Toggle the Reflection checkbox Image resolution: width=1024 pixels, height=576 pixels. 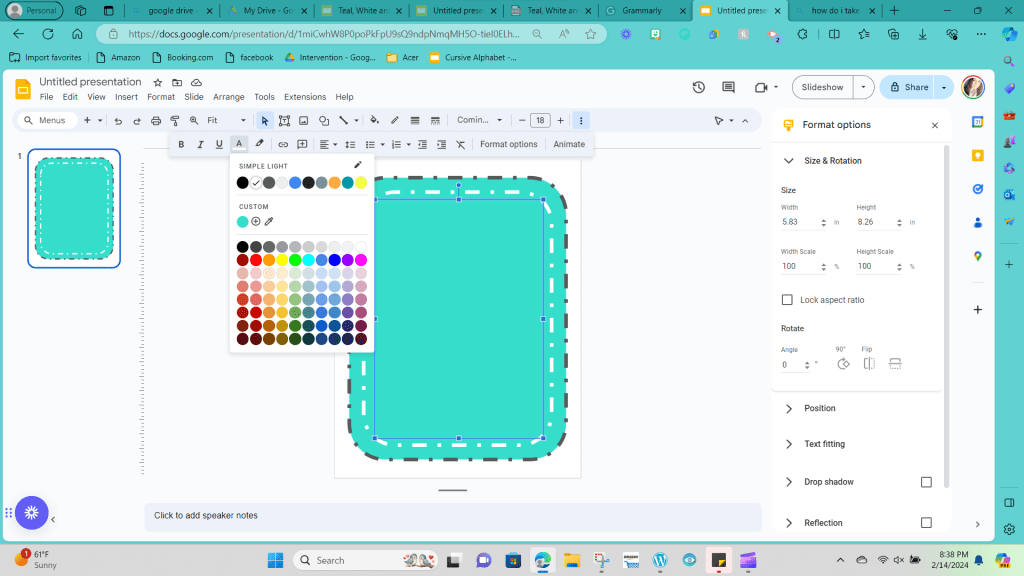click(x=926, y=523)
